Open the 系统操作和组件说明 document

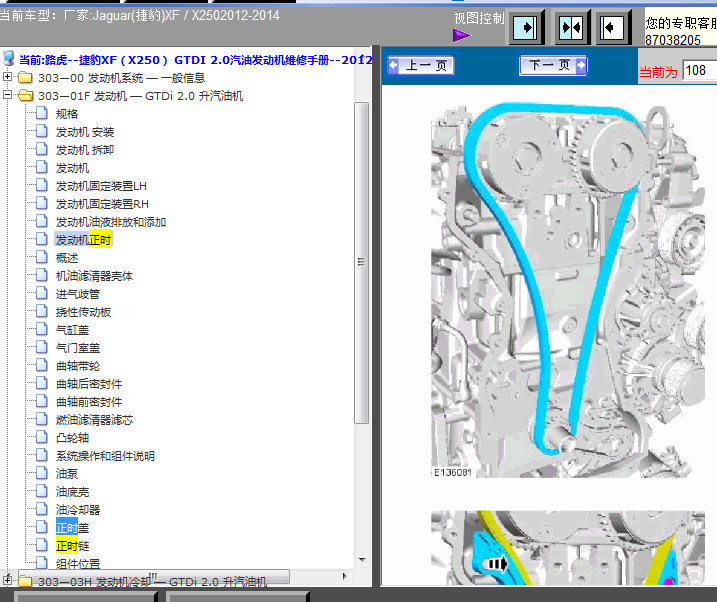(x=105, y=456)
